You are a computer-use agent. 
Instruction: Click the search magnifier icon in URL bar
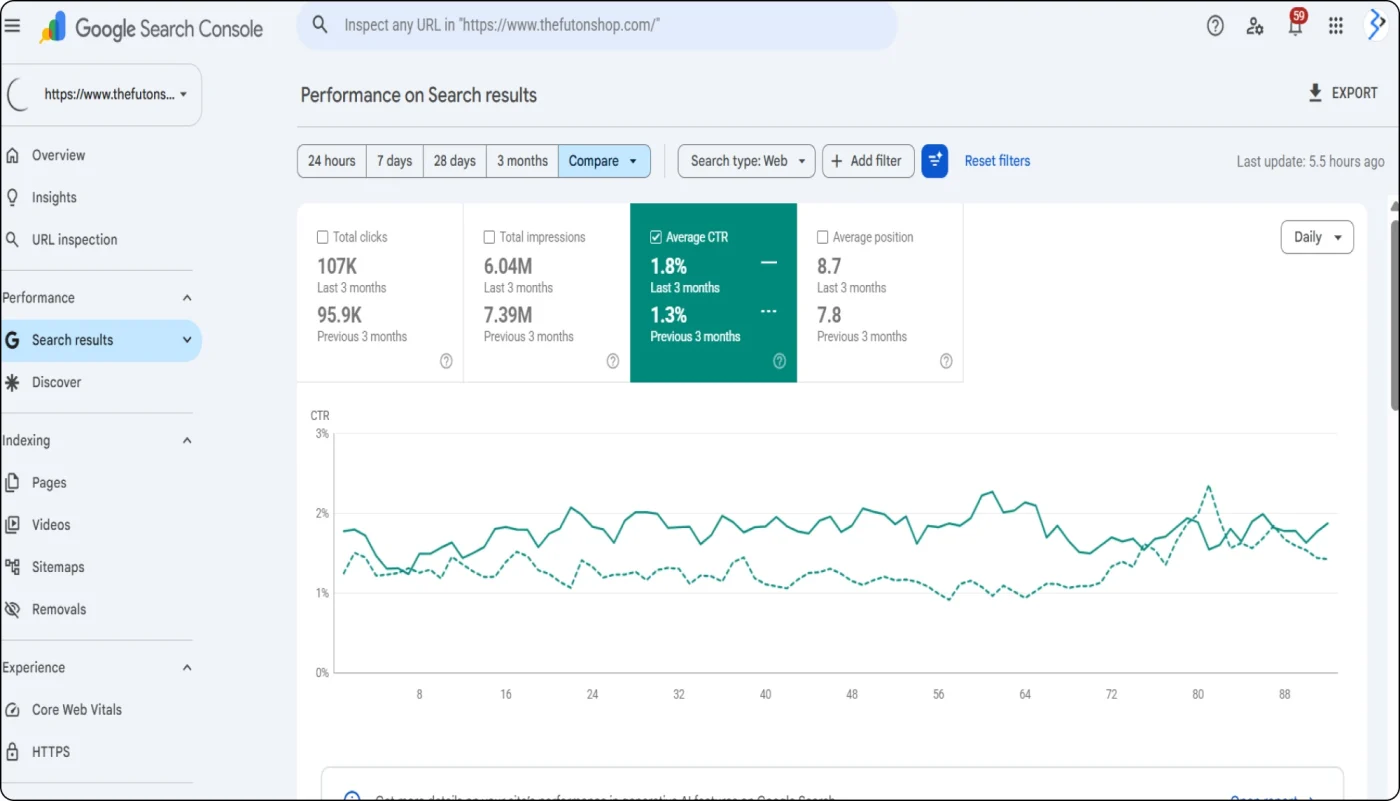coord(320,25)
